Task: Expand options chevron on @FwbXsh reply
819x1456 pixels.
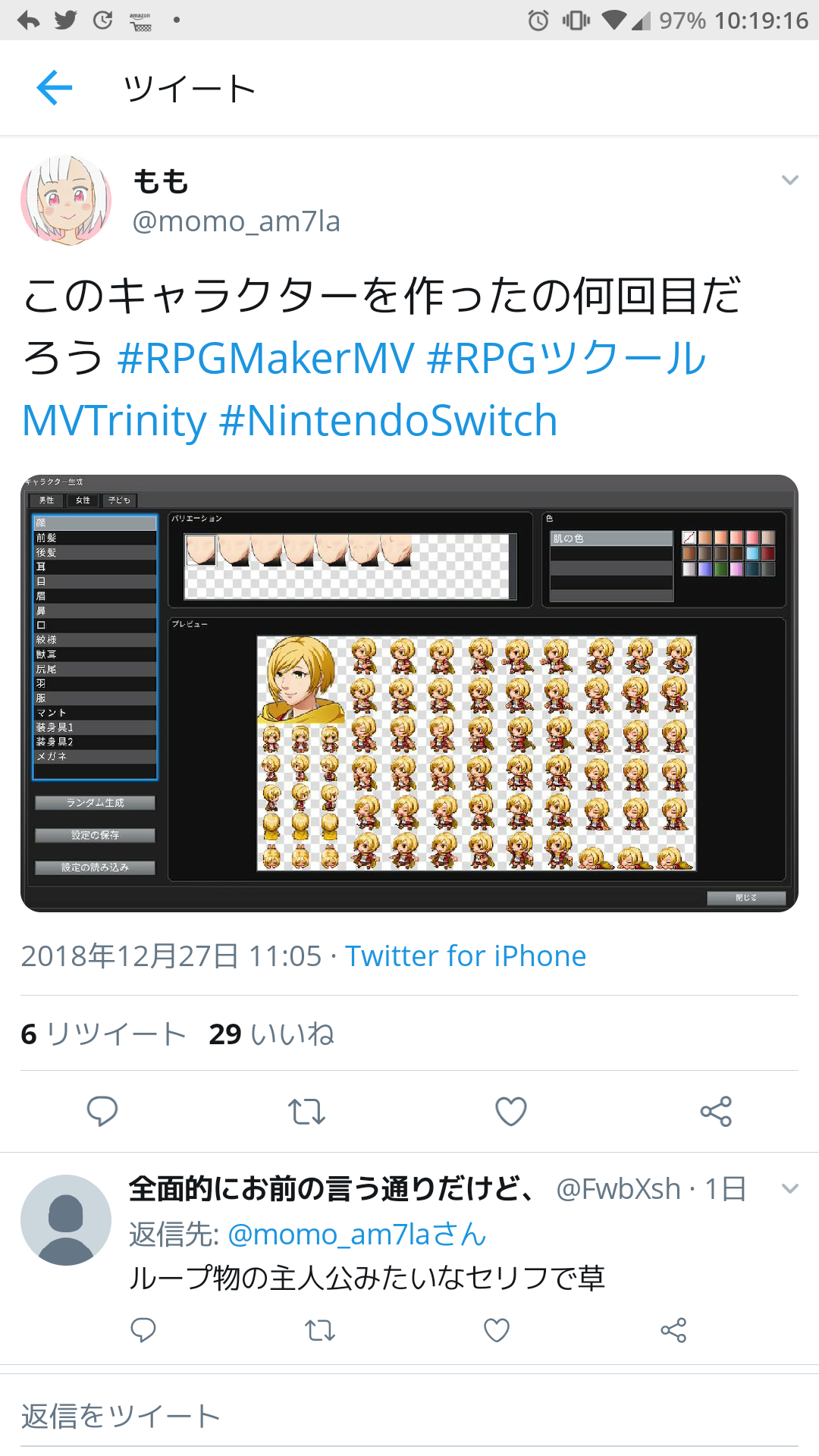Action: click(x=790, y=1189)
